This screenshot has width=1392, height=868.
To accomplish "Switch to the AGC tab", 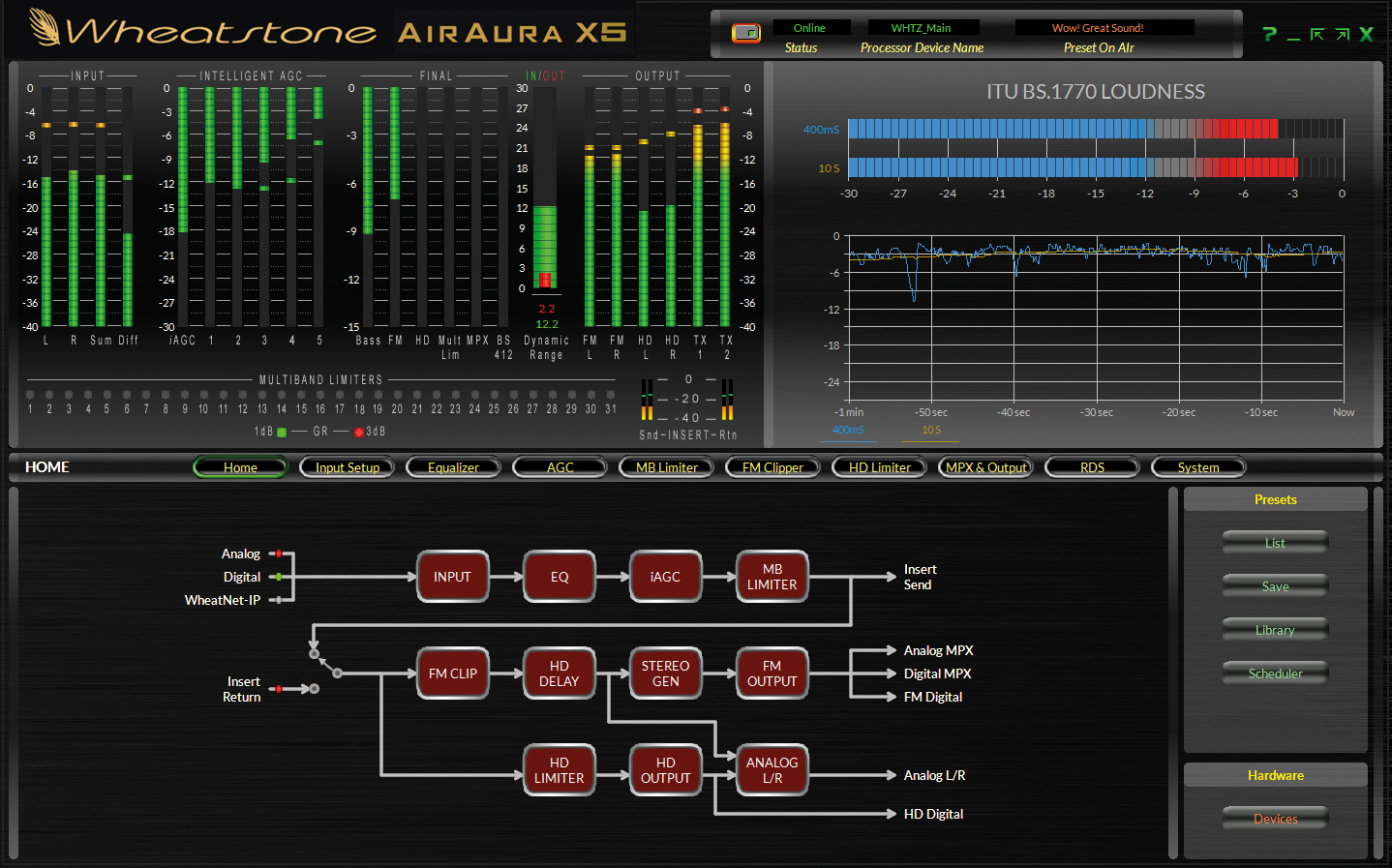I will (x=560, y=467).
